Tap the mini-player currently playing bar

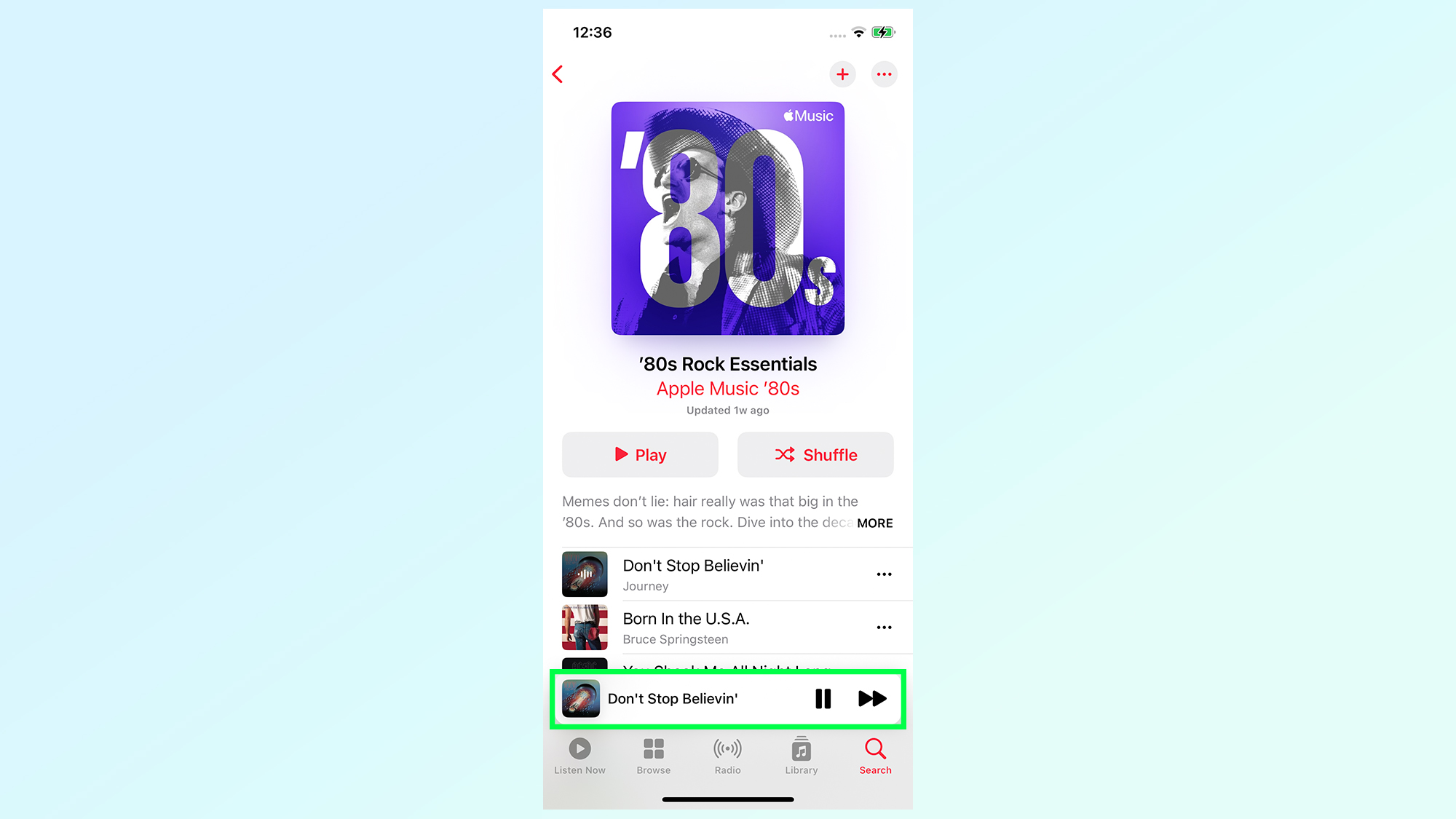coord(727,699)
